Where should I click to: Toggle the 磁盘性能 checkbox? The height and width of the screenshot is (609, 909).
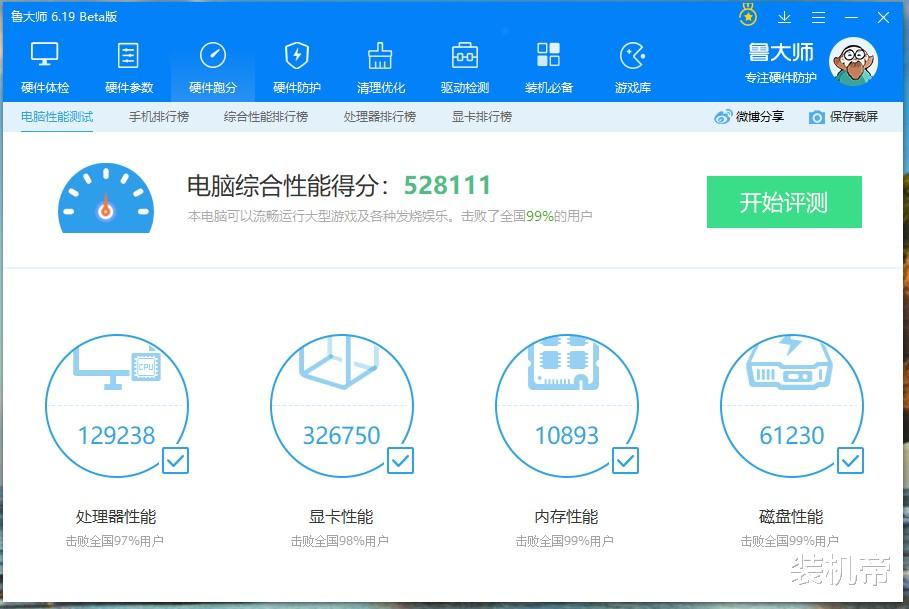850,461
